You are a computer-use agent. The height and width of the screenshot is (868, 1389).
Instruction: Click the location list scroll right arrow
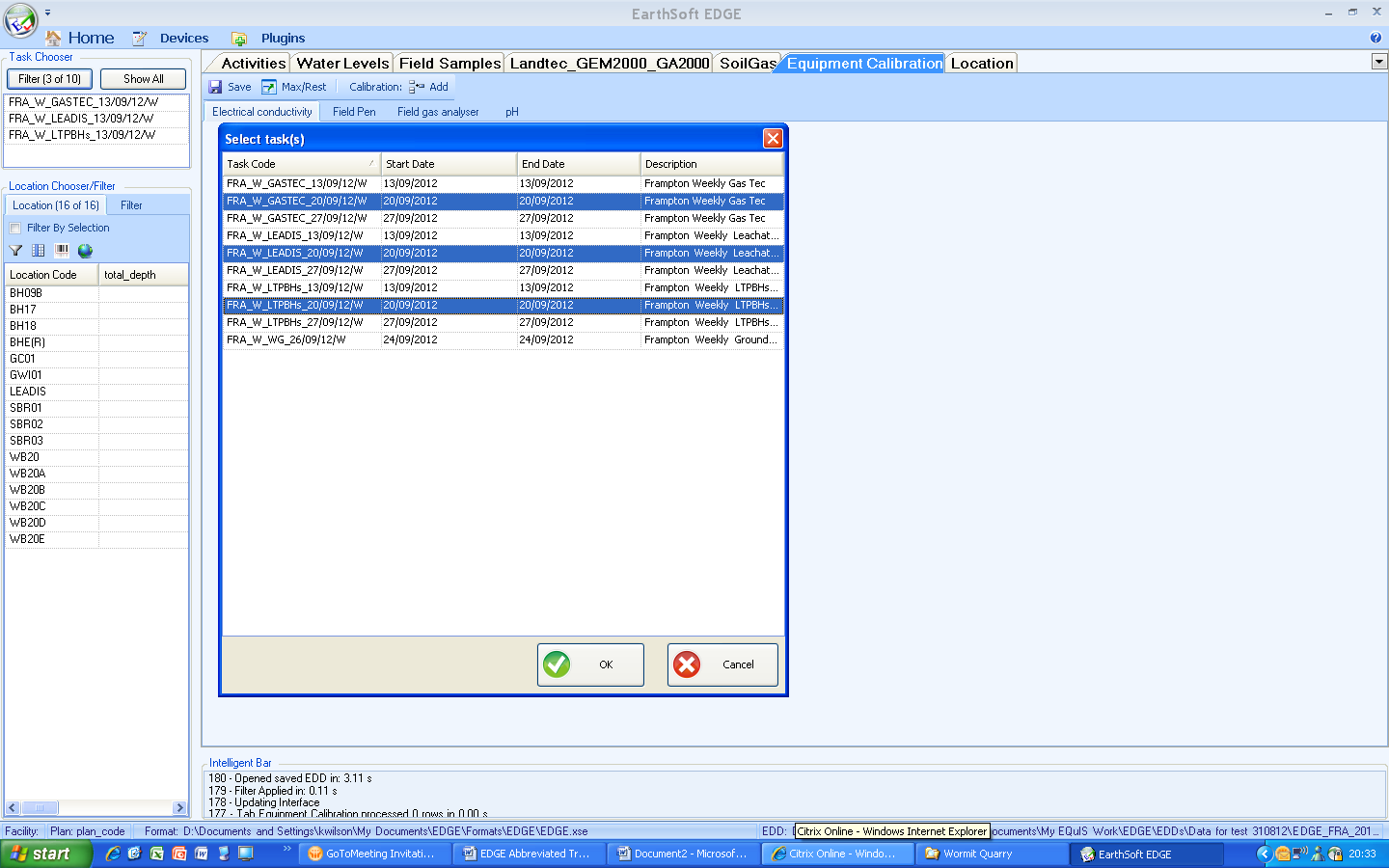point(179,808)
